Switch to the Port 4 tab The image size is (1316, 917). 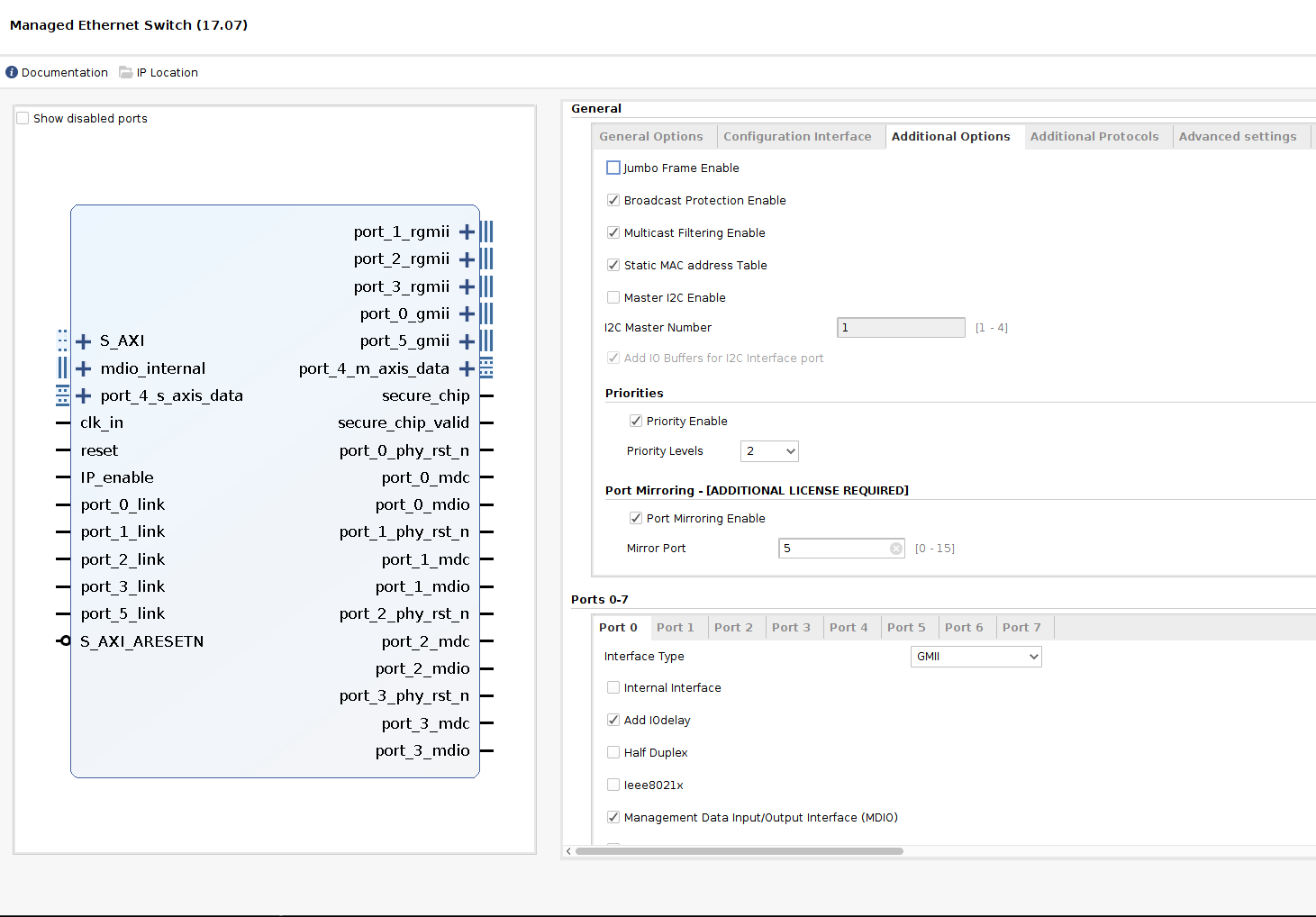849,628
